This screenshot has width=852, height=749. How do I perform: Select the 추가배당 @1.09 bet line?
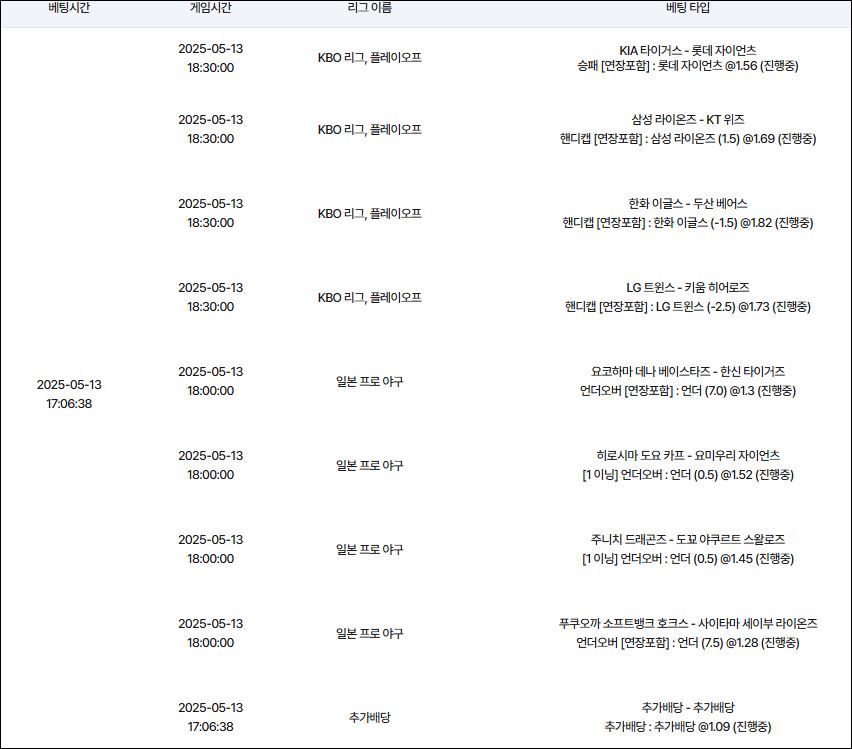pyautogui.click(x=688, y=727)
